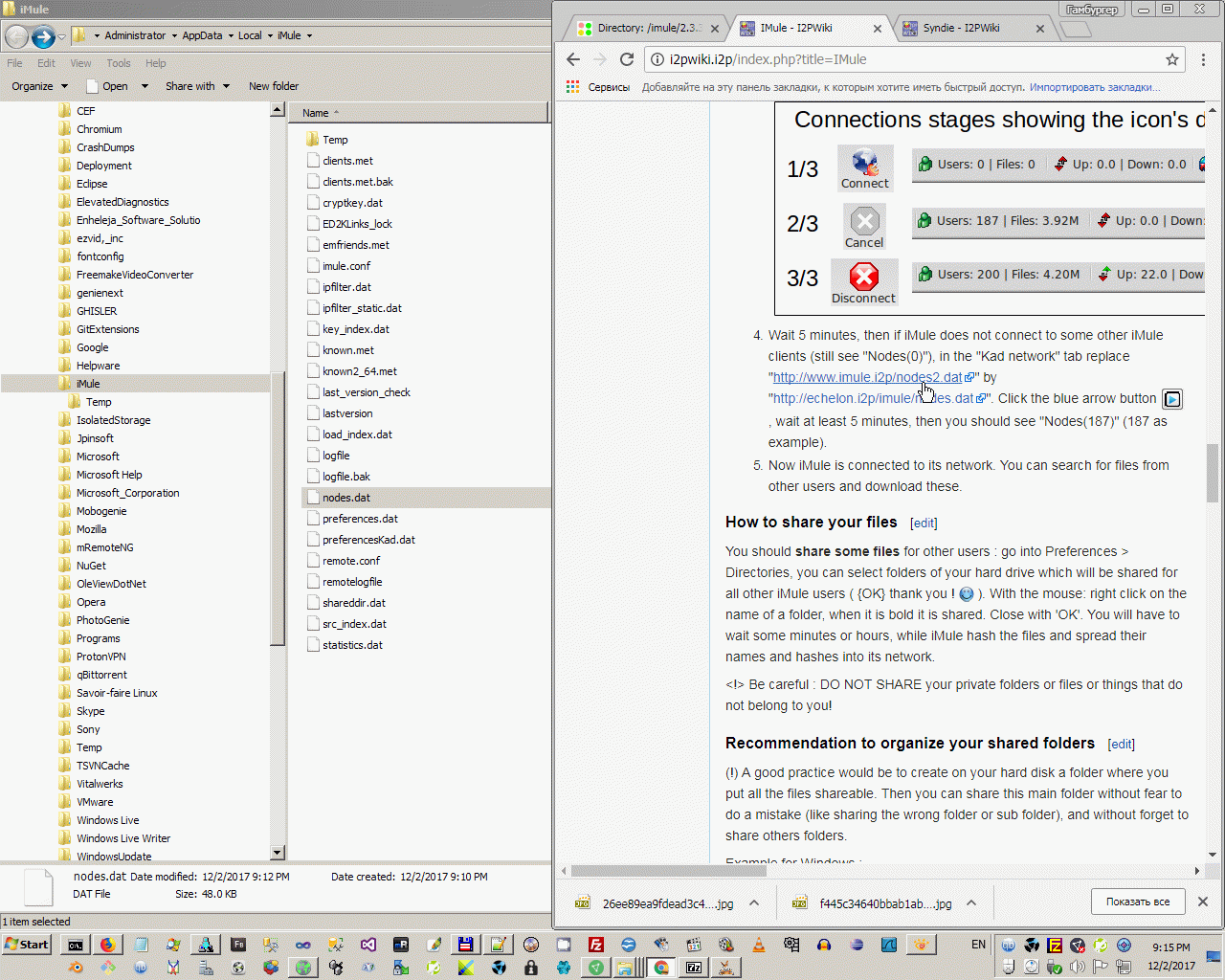This screenshot has height=980, width=1225.
Task: Bookmark this page with the star icon
Action: pyautogui.click(x=1172, y=59)
